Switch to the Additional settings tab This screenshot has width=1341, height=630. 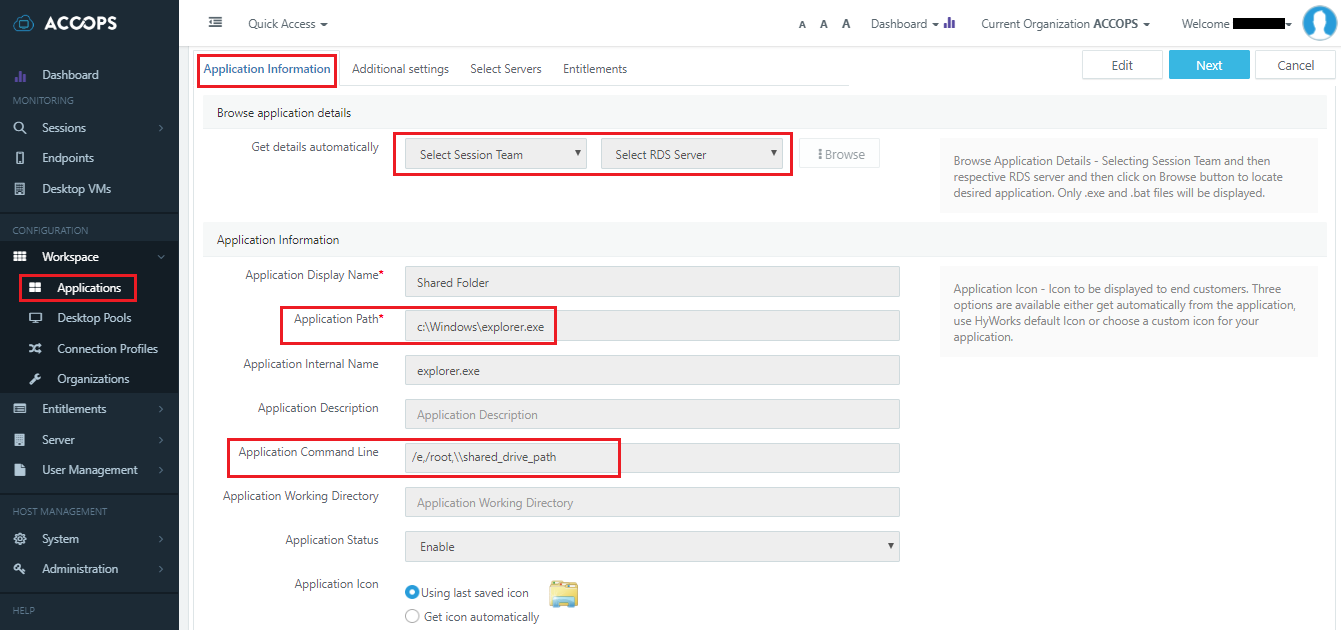400,69
